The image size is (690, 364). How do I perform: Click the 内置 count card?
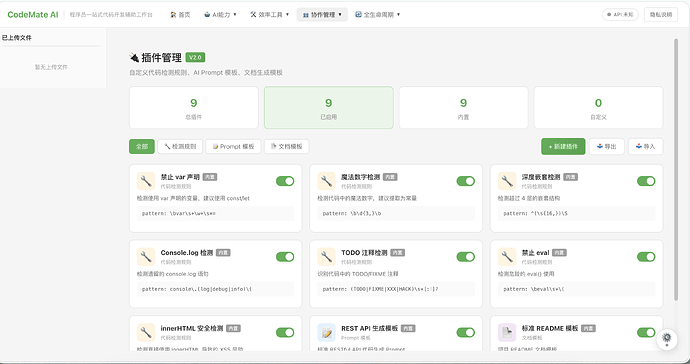point(463,108)
